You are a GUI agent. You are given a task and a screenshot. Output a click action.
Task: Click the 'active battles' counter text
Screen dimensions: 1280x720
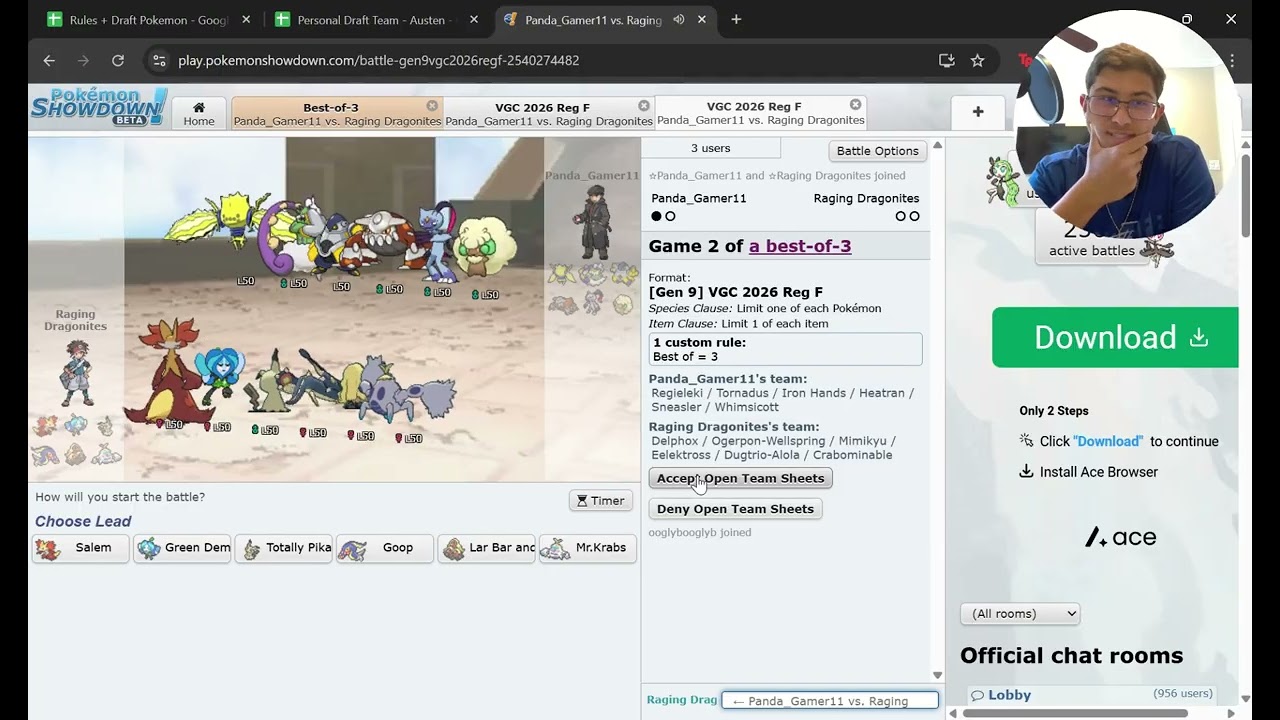tap(1092, 251)
